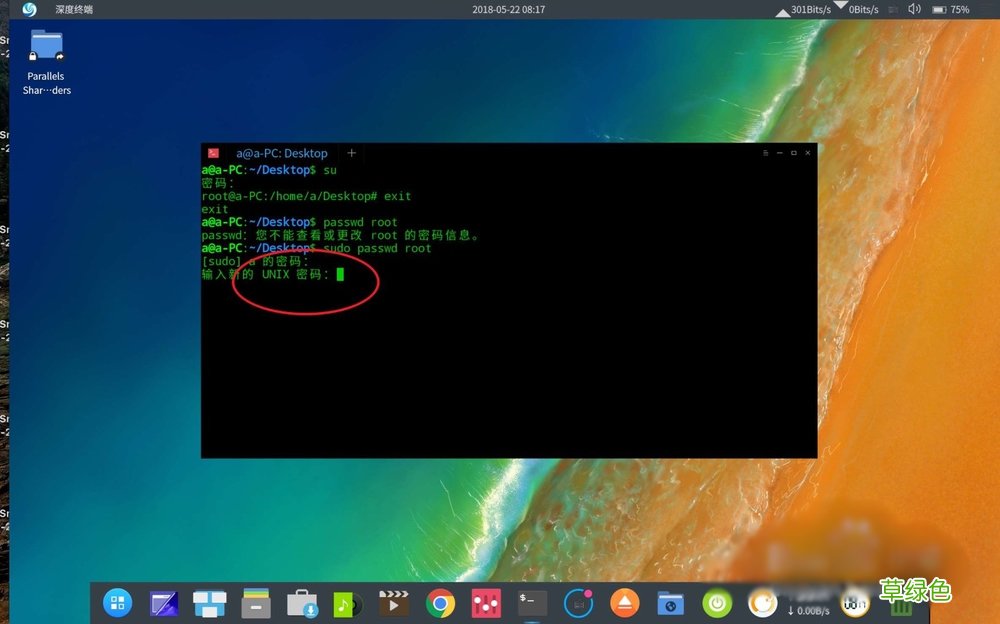Click the + to open new terminal tab

(351, 153)
